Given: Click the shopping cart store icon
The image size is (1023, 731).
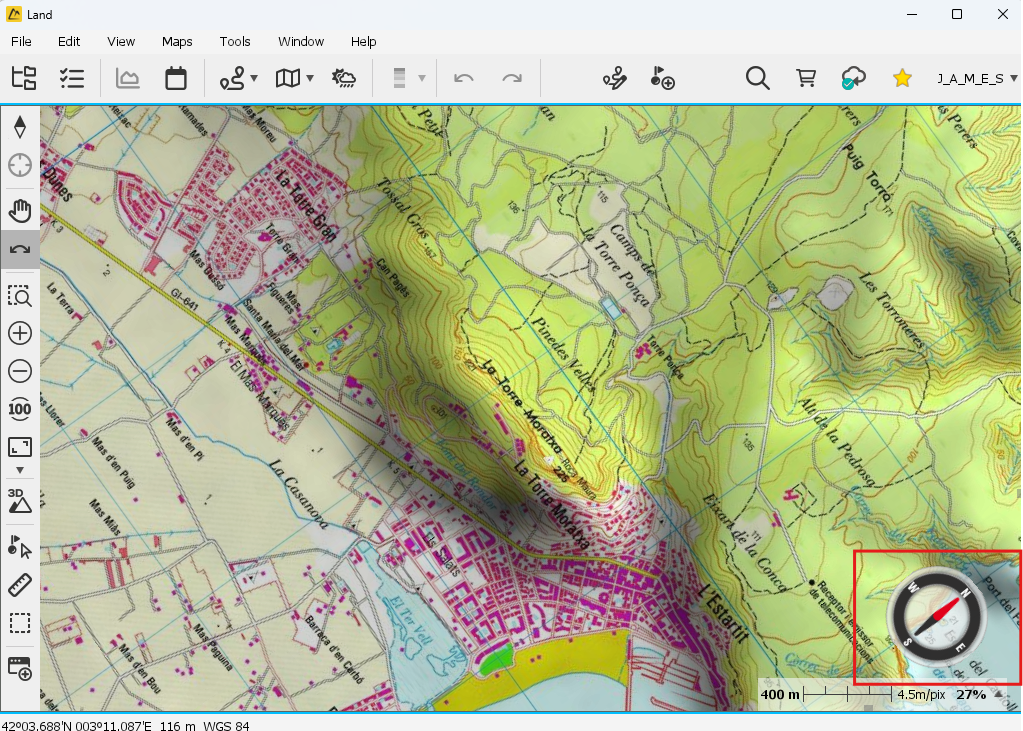Looking at the screenshot, I should click(805, 78).
